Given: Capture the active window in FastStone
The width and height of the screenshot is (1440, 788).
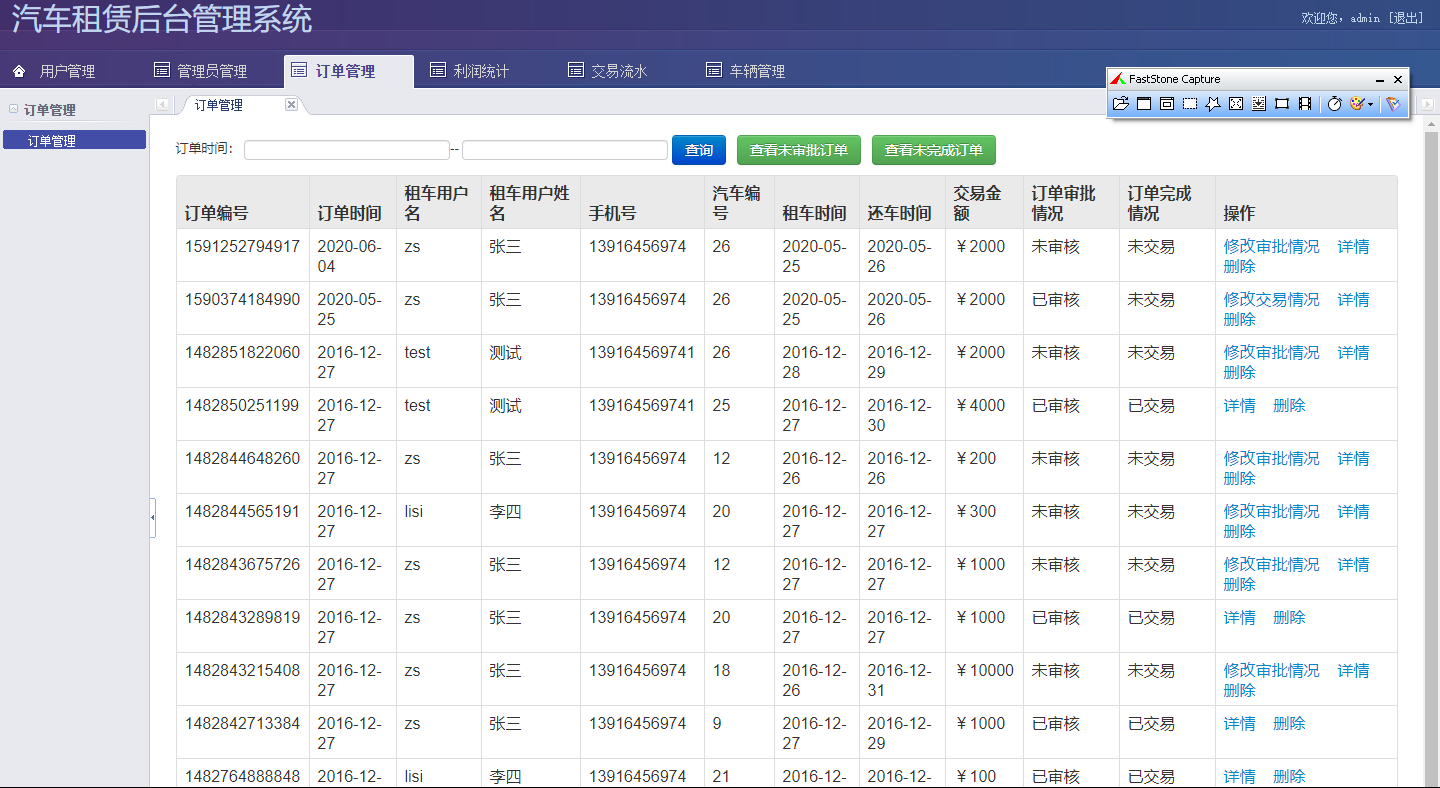Looking at the screenshot, I should pyautogui.click(x=1144, y=103).
